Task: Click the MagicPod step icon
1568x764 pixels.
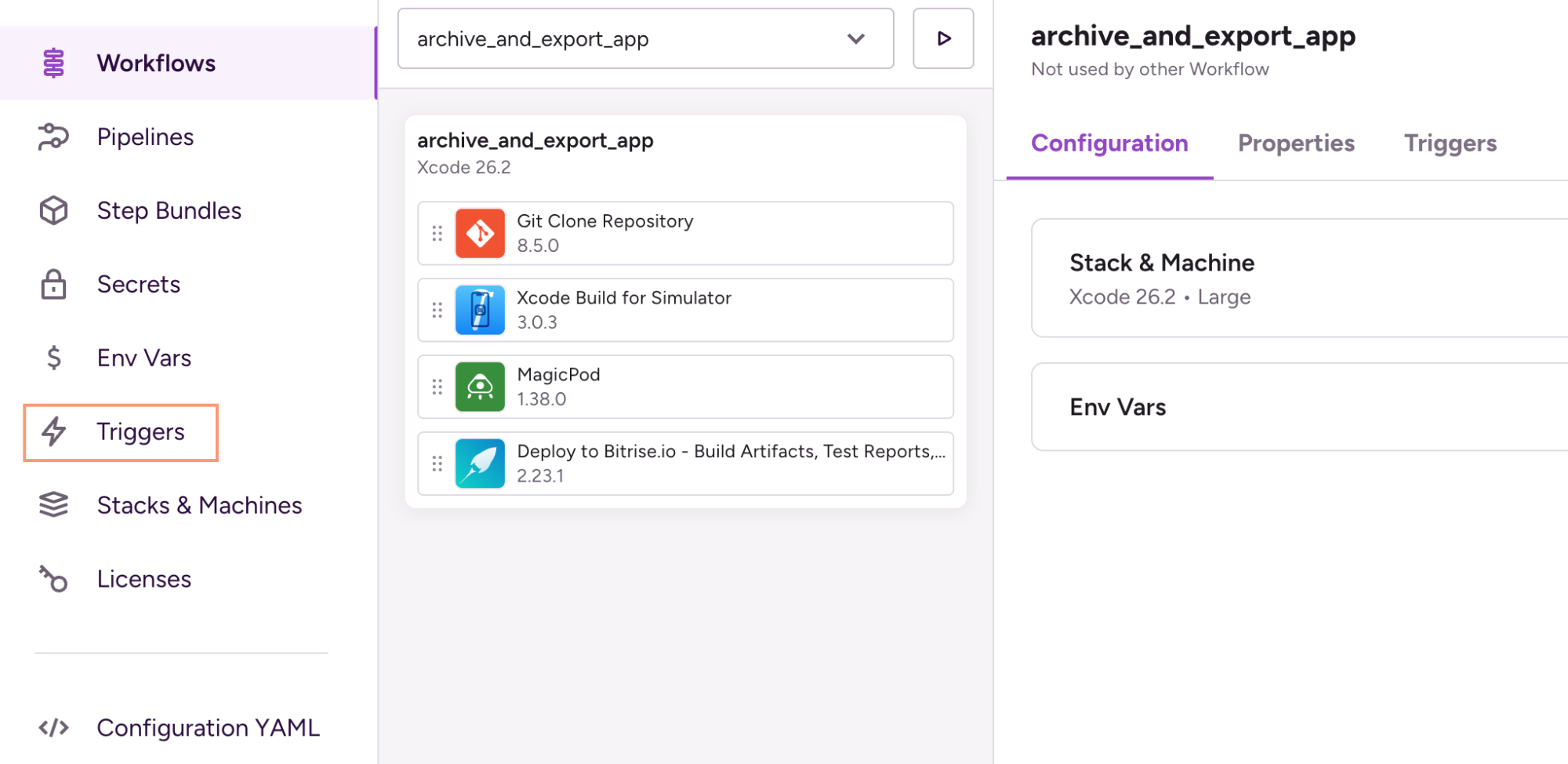Action: pos(480,387)
